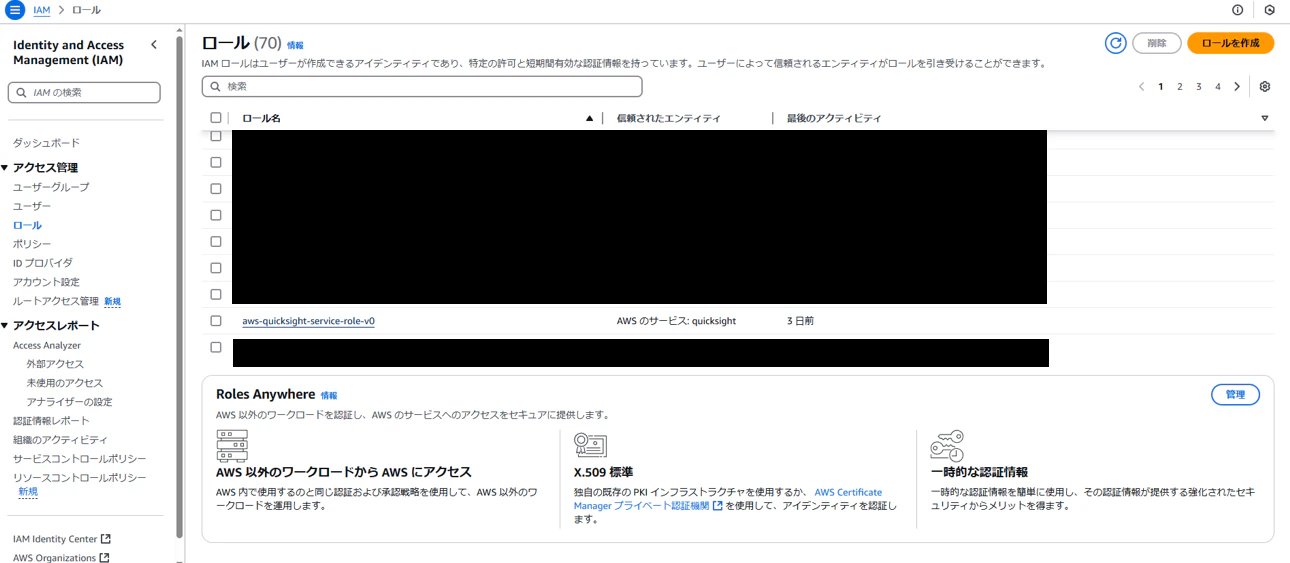Open the aws-quicksight-service-role-v0 role link

(x=309, y=321)
